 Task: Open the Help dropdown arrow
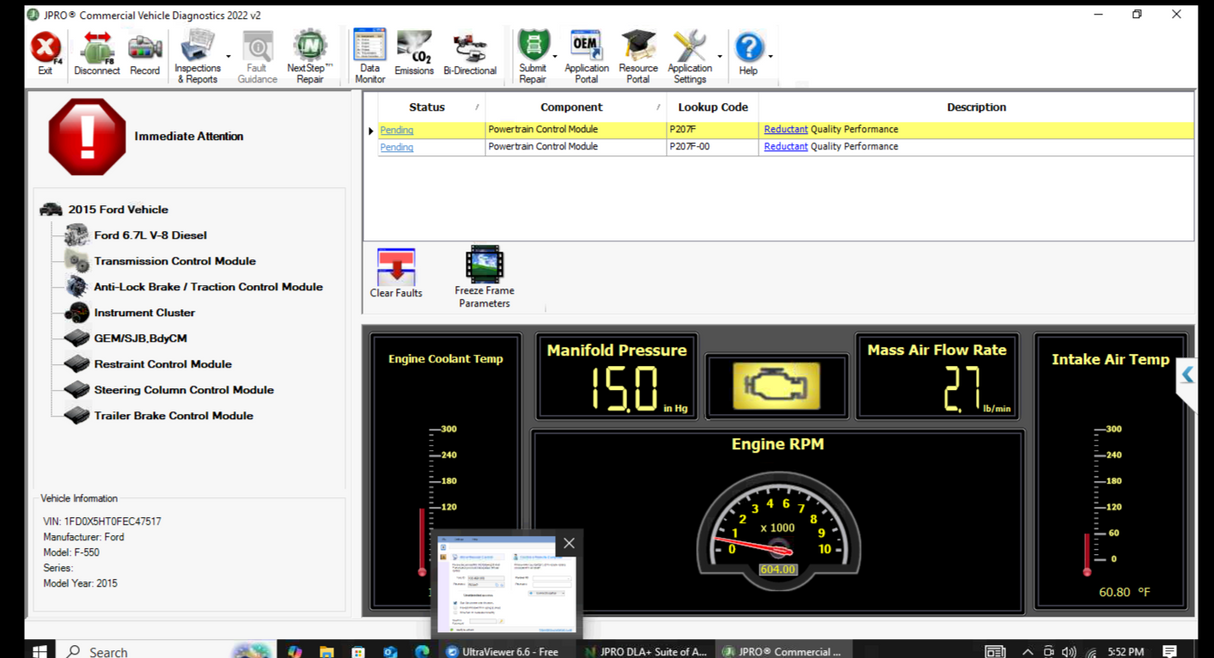[770, 57]
